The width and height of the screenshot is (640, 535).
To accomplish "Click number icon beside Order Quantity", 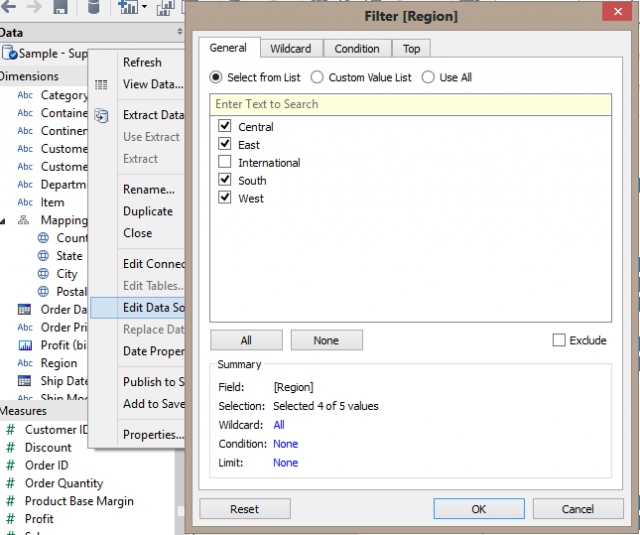I will pos(11,483).
